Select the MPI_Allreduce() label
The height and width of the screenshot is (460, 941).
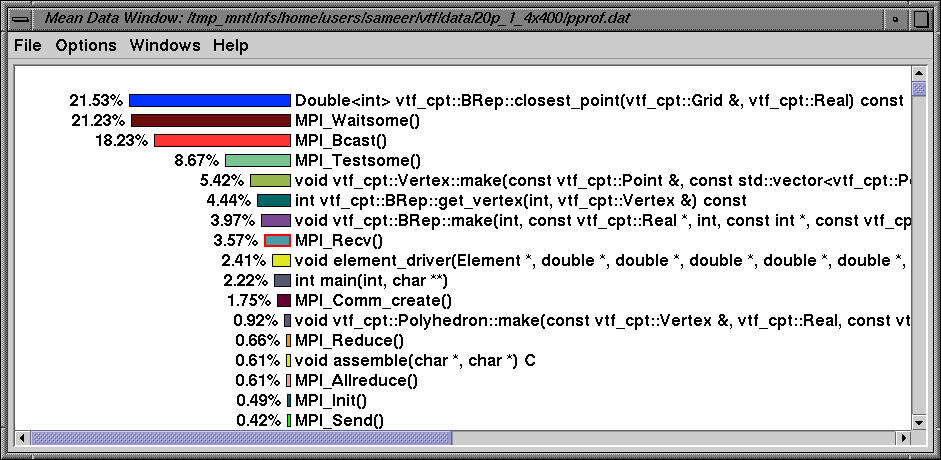(x=356, y=381)
